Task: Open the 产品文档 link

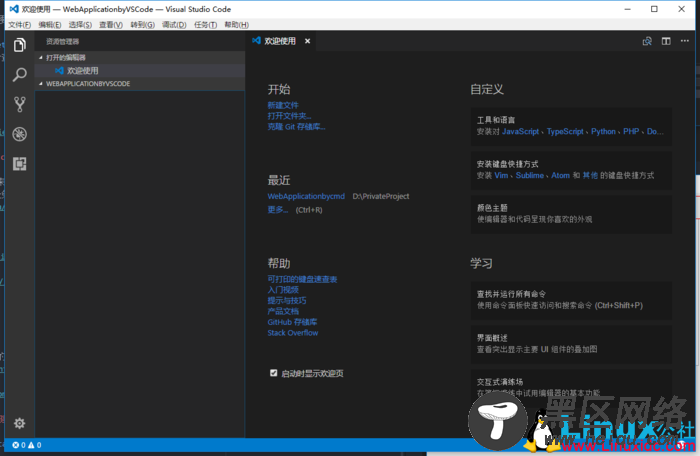Action: pyautogui.click(x=283, y=311)
